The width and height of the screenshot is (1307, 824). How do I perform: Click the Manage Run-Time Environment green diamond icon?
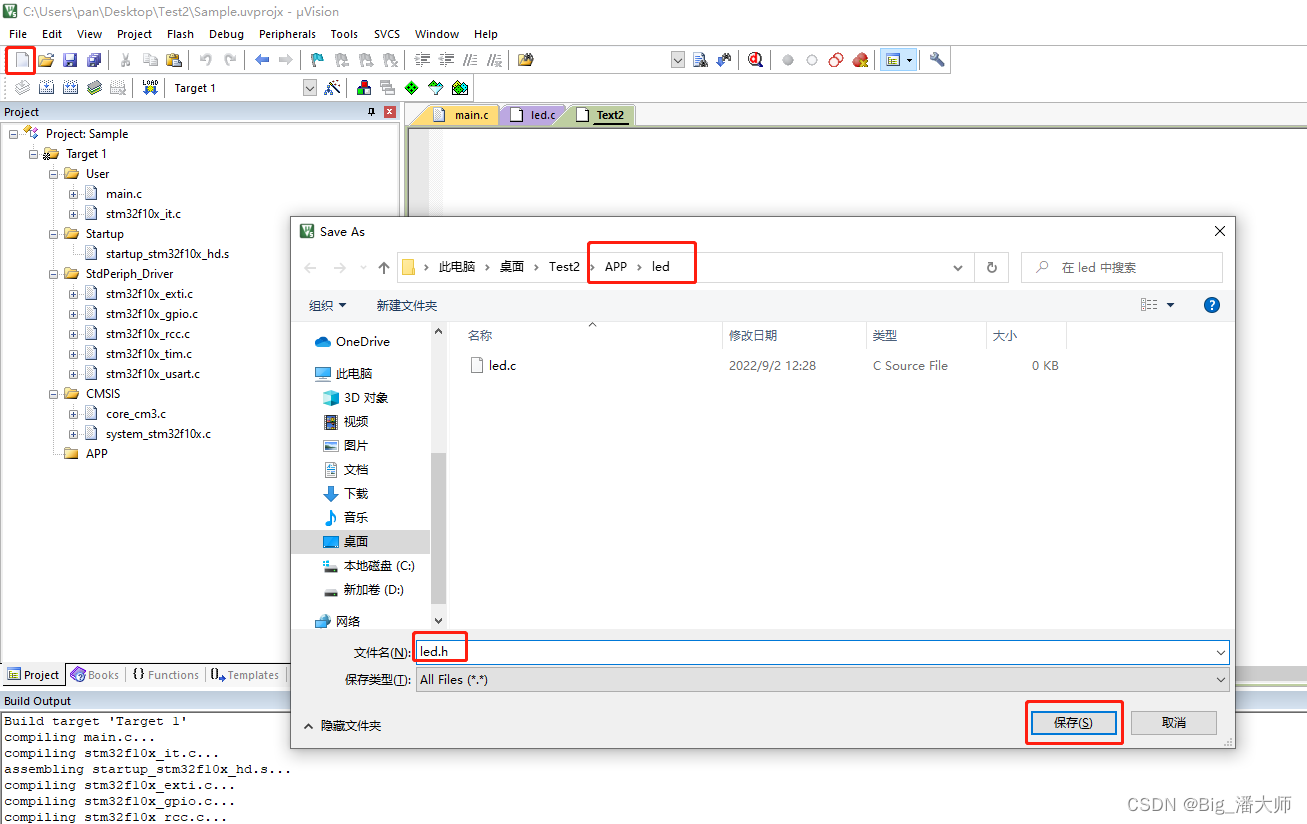pos(411,88)
